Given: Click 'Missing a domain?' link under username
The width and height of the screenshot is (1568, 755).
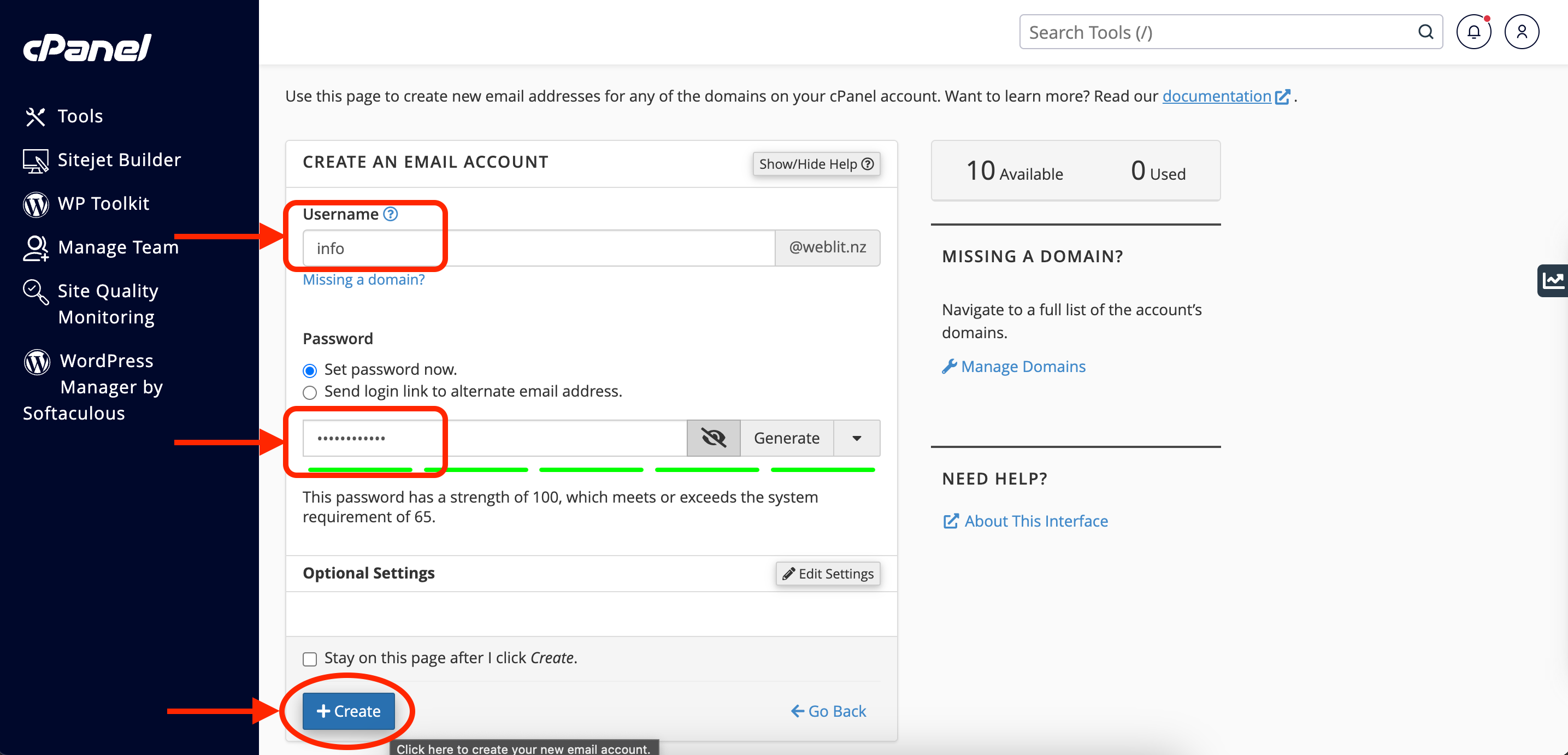Looking at the screenshot, I should click(x=363, y=280).
